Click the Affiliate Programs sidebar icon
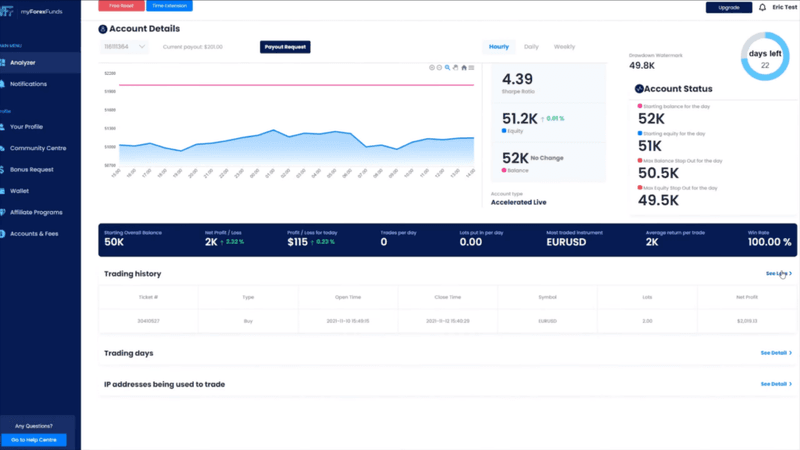 tap(3, 212)
